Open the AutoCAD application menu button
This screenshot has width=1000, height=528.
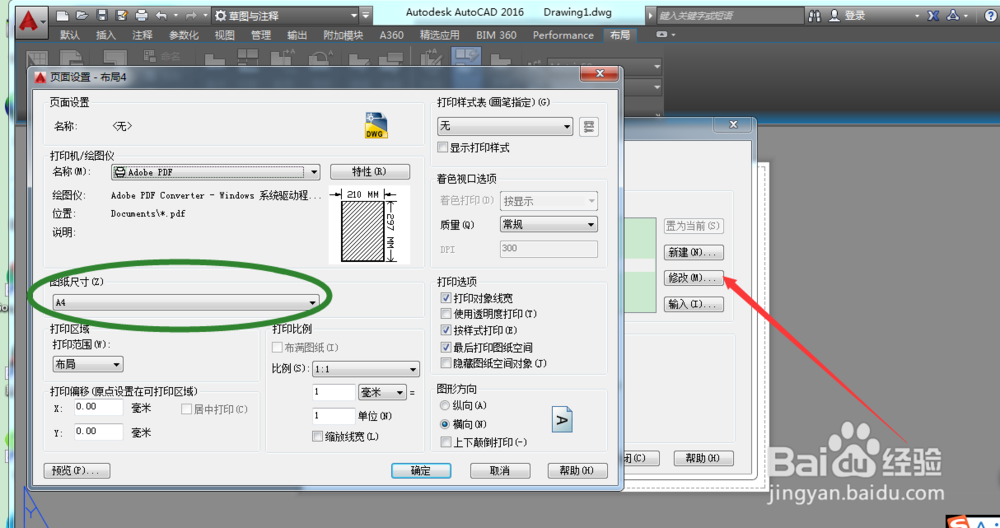[x=30, y=22]
